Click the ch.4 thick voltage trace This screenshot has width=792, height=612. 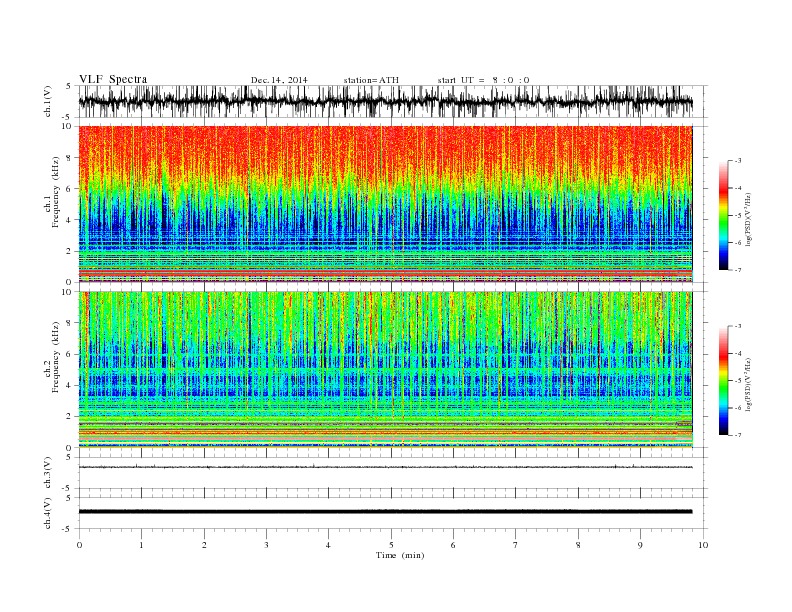(385, 512)
